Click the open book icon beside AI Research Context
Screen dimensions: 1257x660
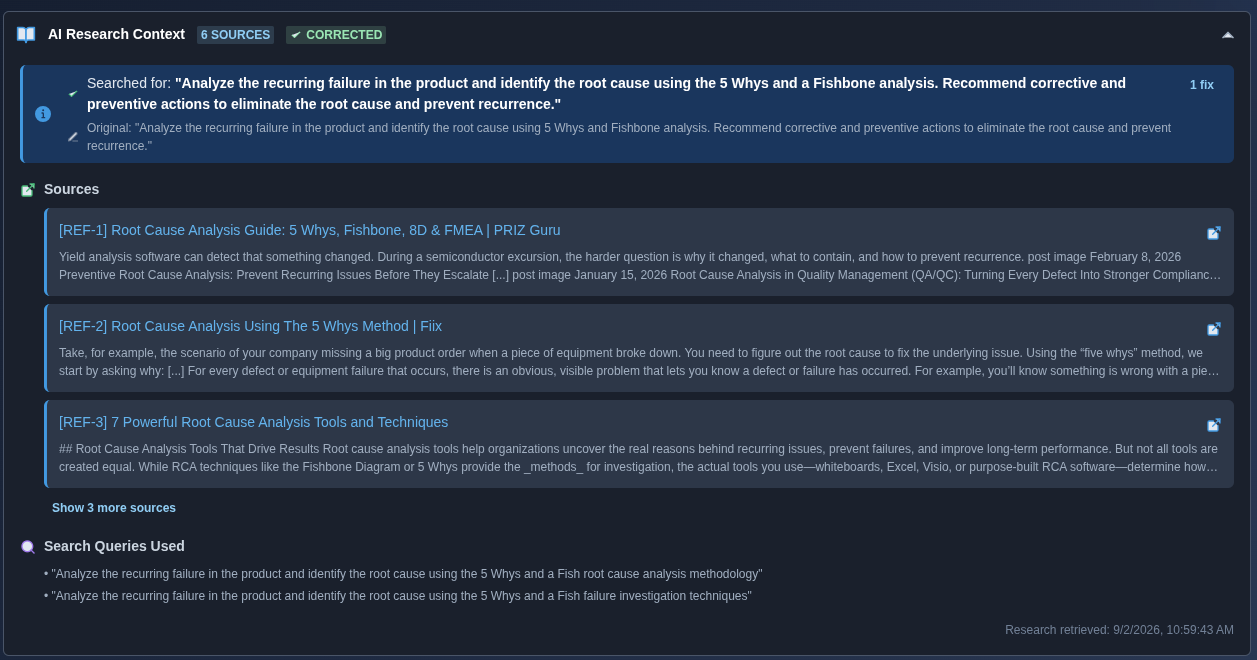coord(26,35)
